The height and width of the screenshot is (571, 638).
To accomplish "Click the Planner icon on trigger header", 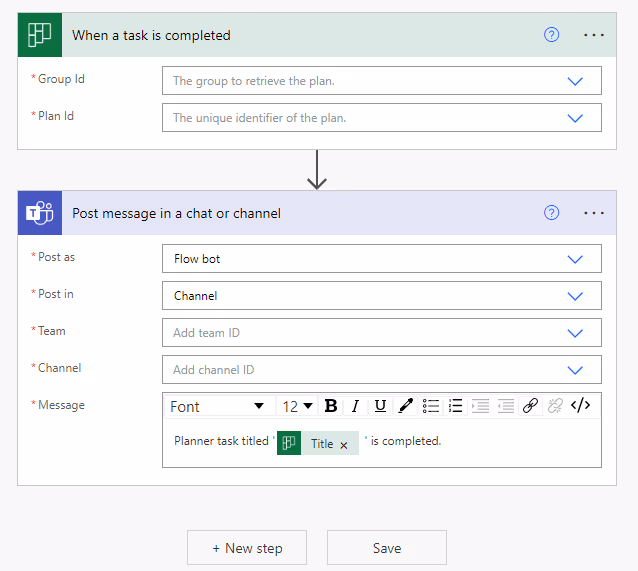I will point(40,35).
